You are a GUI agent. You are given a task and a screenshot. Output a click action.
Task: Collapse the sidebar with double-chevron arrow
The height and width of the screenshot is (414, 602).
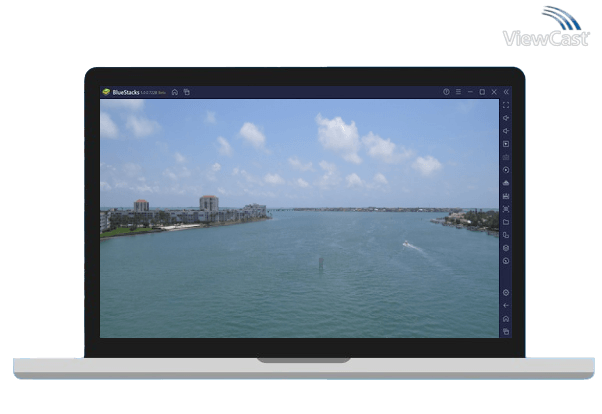(506, 92)
